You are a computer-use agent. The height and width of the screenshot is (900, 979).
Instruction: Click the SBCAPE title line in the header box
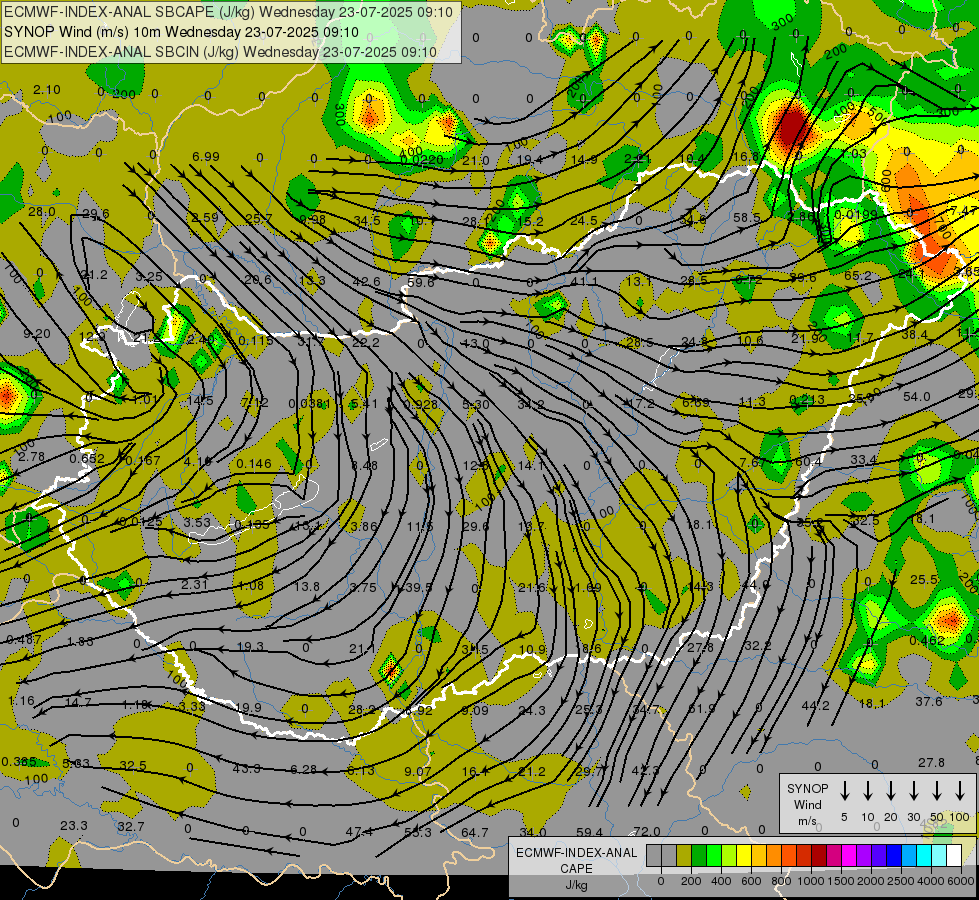click(227, 12)
